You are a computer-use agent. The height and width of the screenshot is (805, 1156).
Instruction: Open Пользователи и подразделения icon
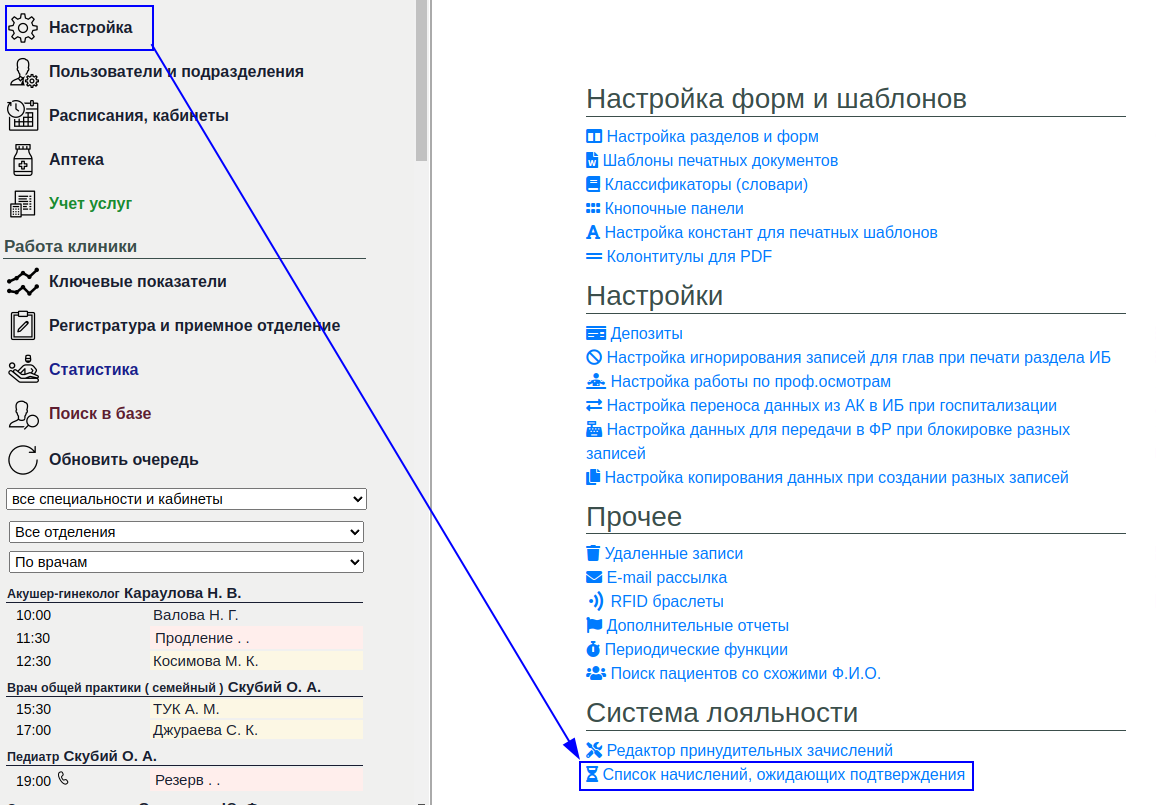[23, 72]
